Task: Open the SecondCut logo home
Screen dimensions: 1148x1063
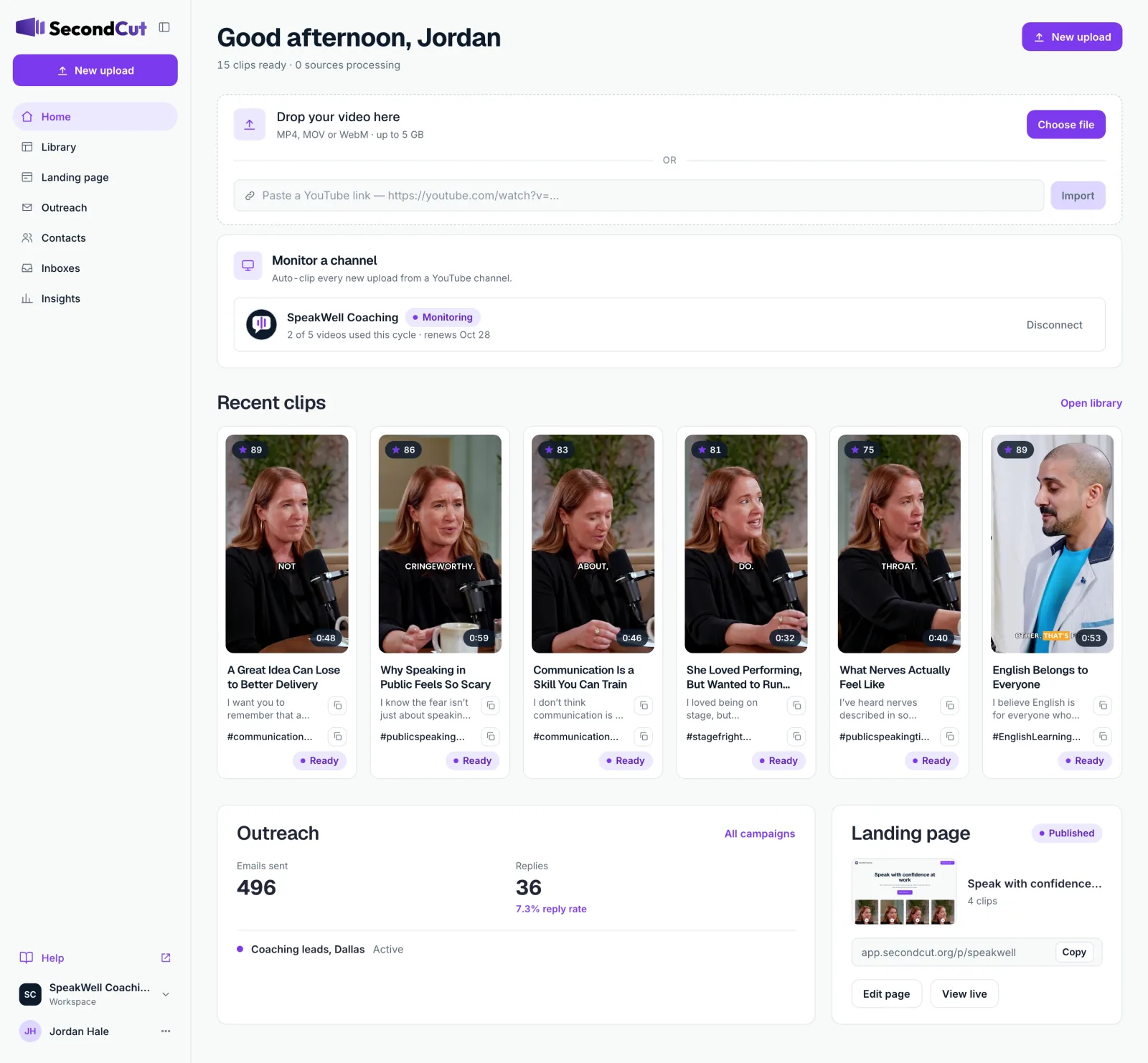Action: pos(81,28)
